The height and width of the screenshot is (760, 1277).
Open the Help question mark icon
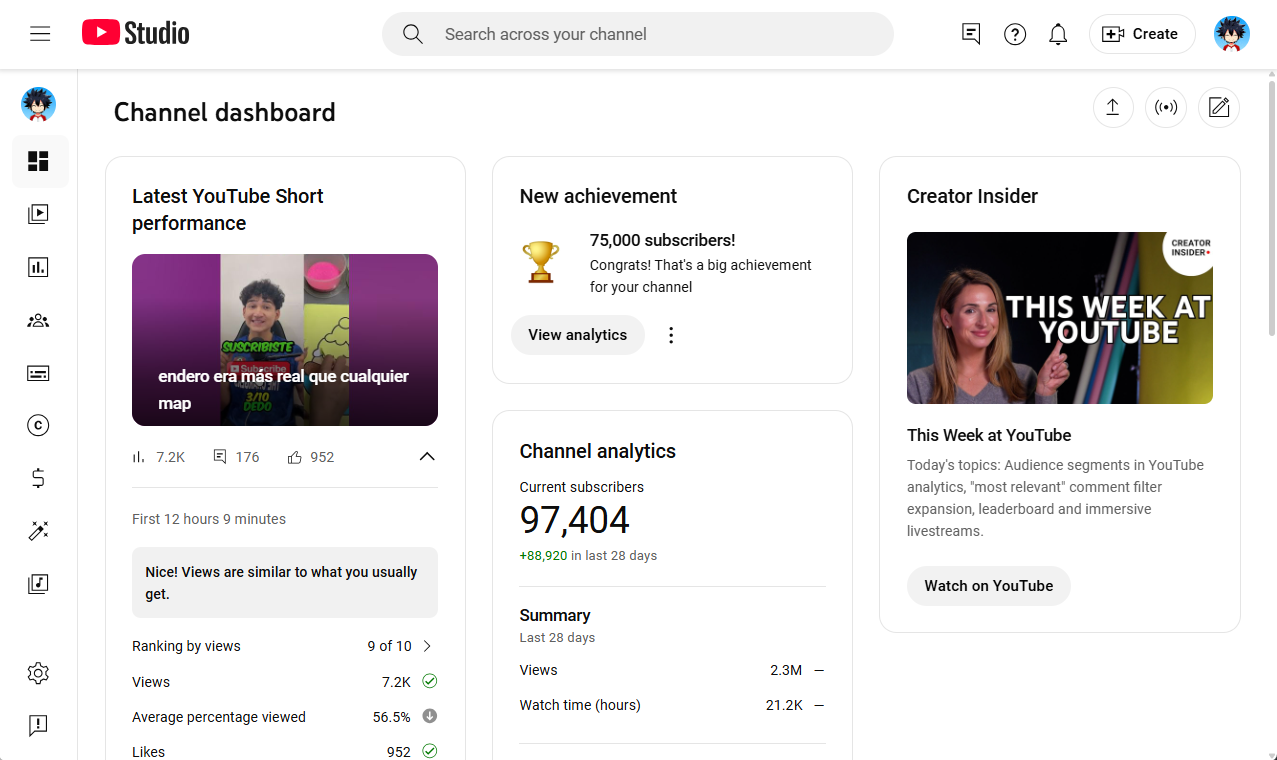pos(1015,34)
